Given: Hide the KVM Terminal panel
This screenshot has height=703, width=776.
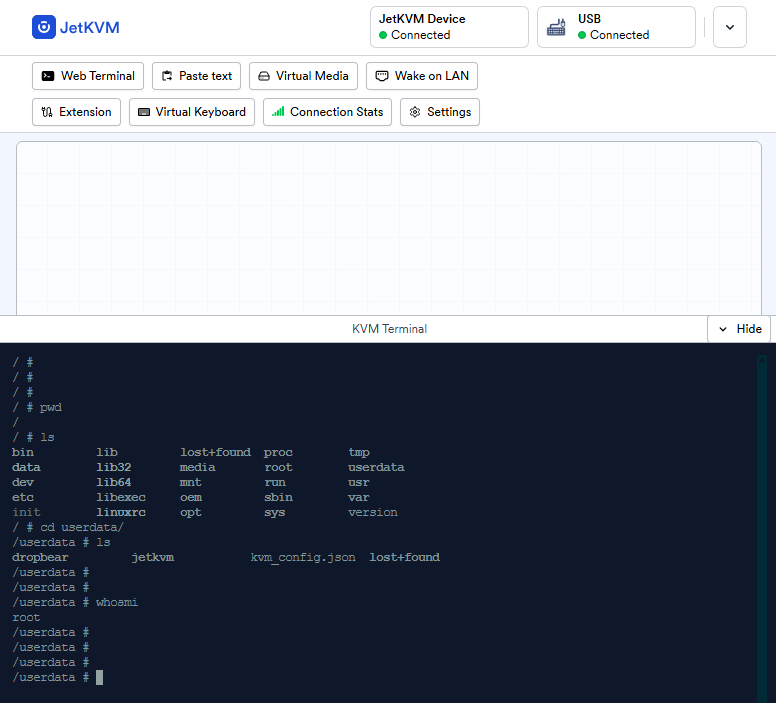Looking at the screenshot, I should (739, 329).
